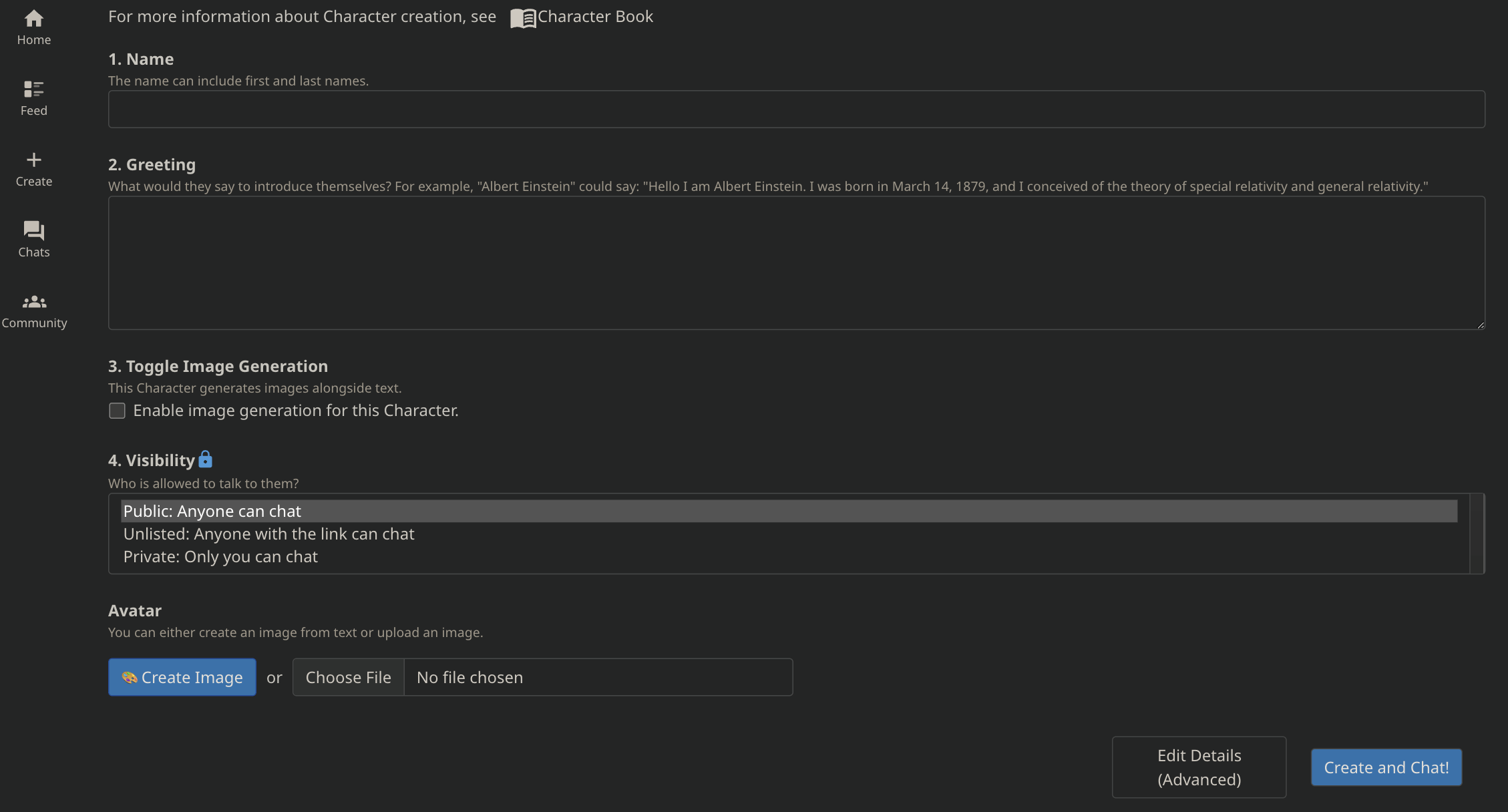The width and height of the screenshot is (1508, 812).
Task: Focus the Greeting text area
Action: click(796, 262)
